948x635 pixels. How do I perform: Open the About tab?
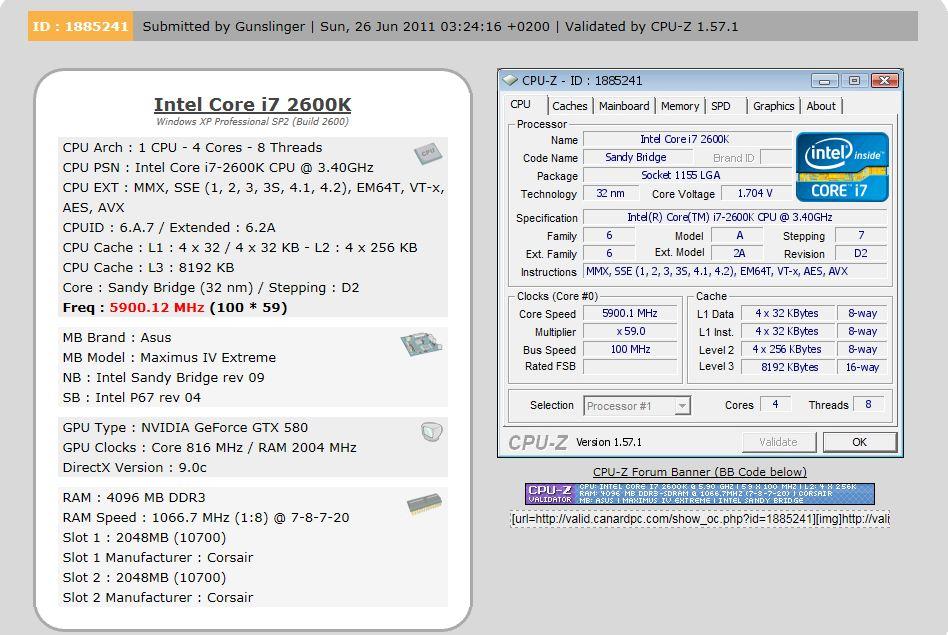(x=821, y=106)
